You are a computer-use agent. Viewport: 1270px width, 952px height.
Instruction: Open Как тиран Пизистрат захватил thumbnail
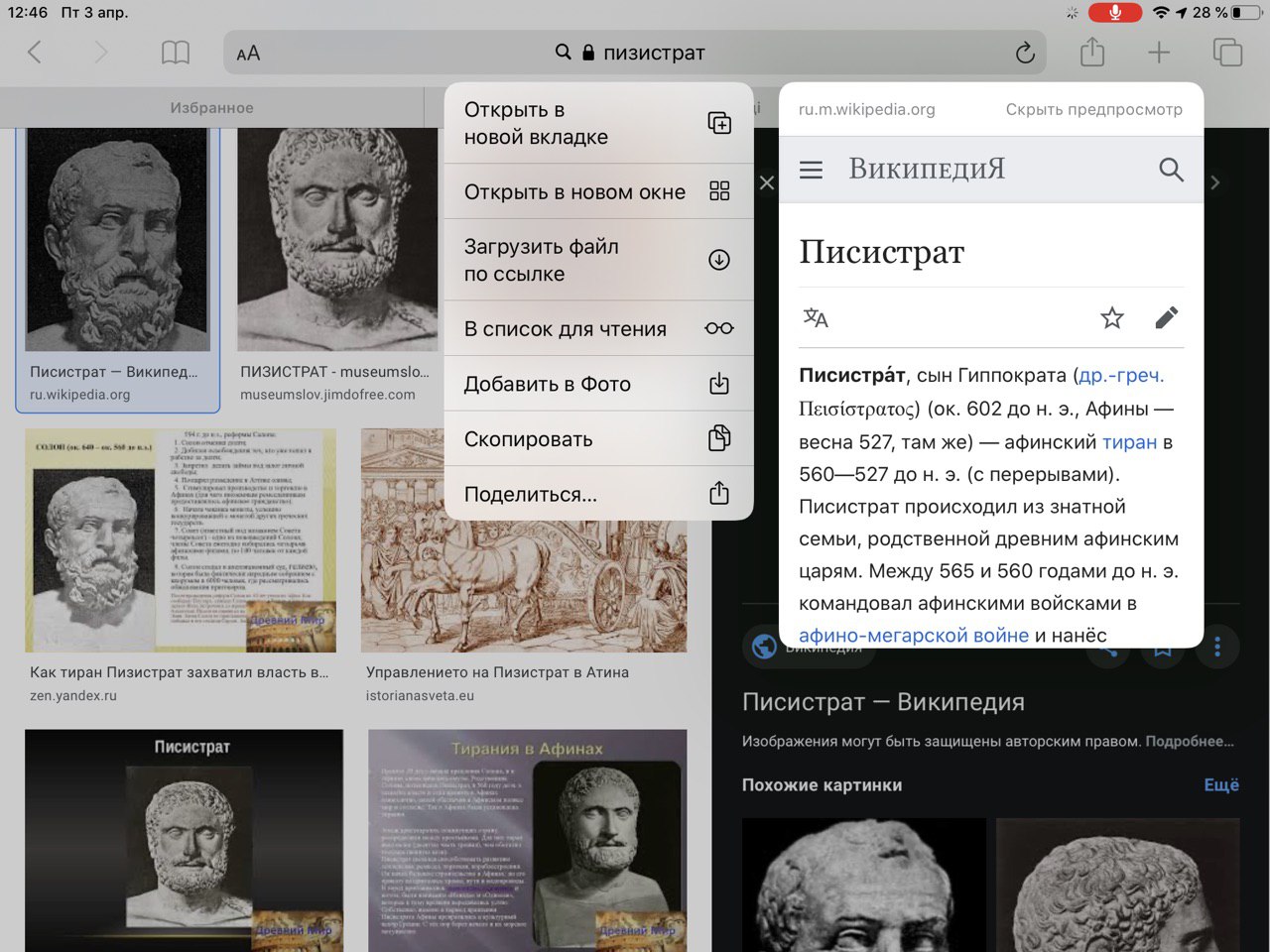click(181, 540)
